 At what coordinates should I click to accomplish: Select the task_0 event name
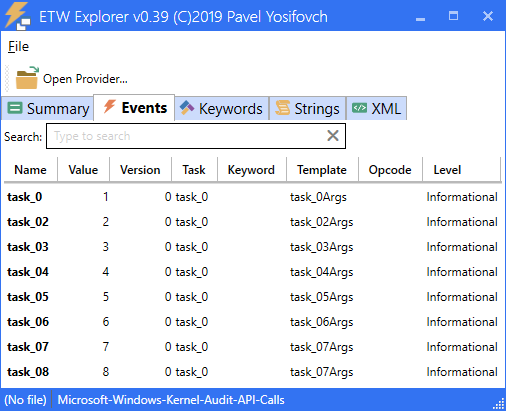(x=25, y=197)
